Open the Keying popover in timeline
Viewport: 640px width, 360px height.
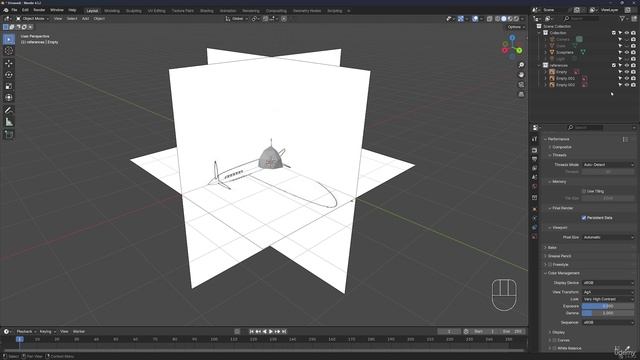[48, 332]
